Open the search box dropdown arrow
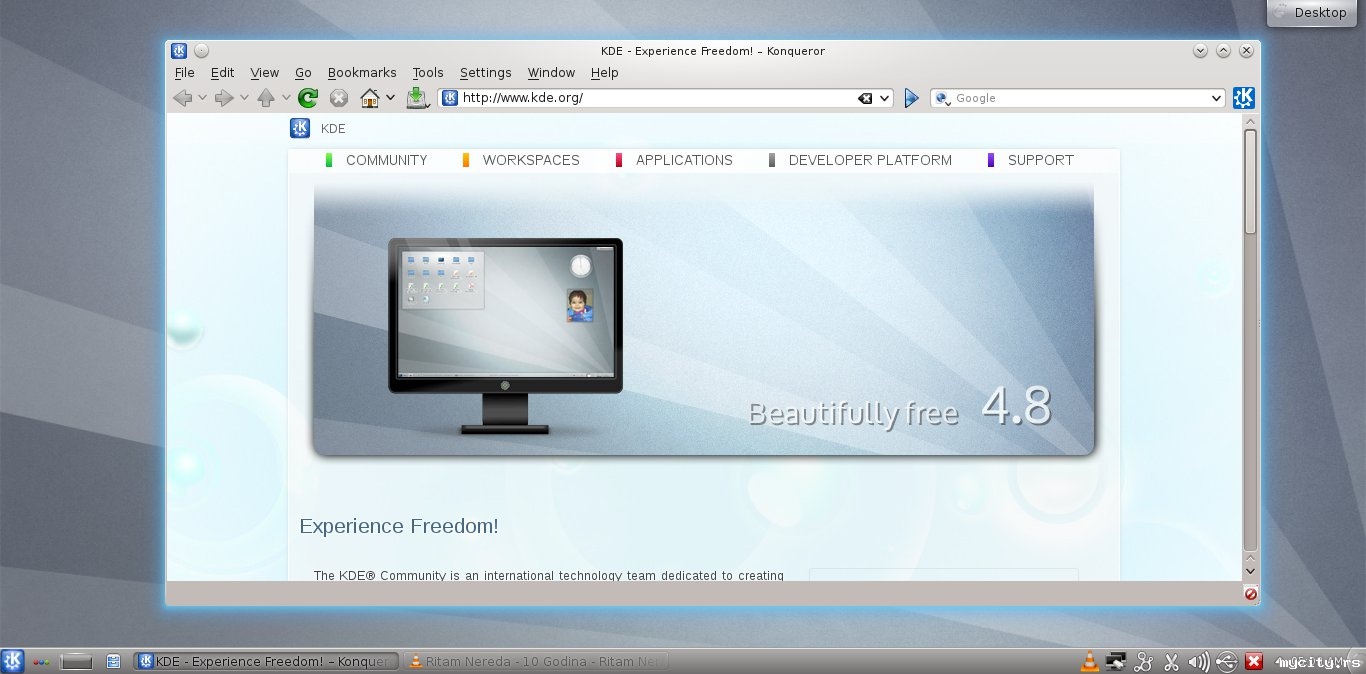This screenshot has height=674, width=1366. tap(1216, 98)
